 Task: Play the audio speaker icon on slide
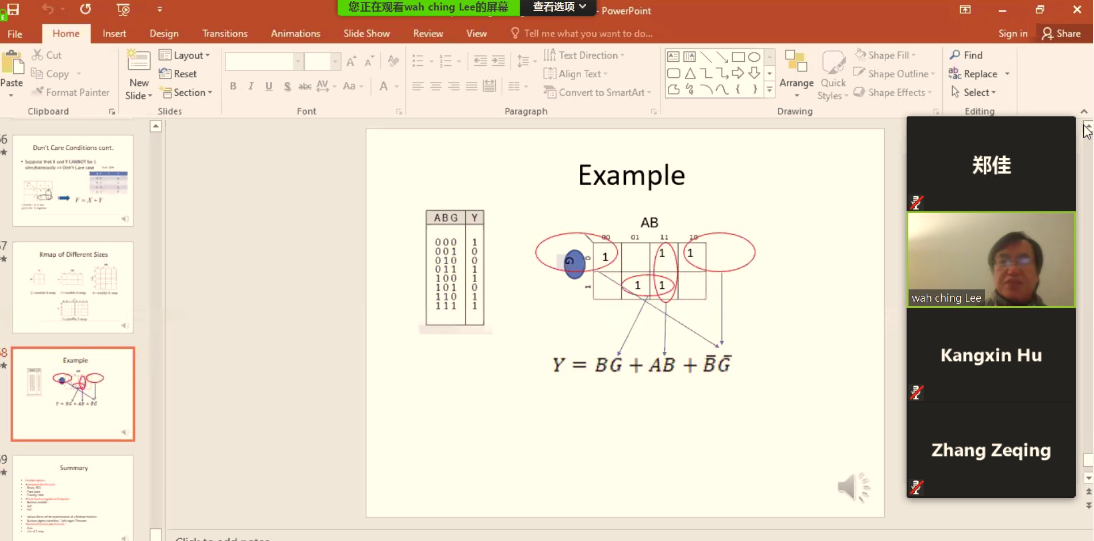(x=853, y=488)
